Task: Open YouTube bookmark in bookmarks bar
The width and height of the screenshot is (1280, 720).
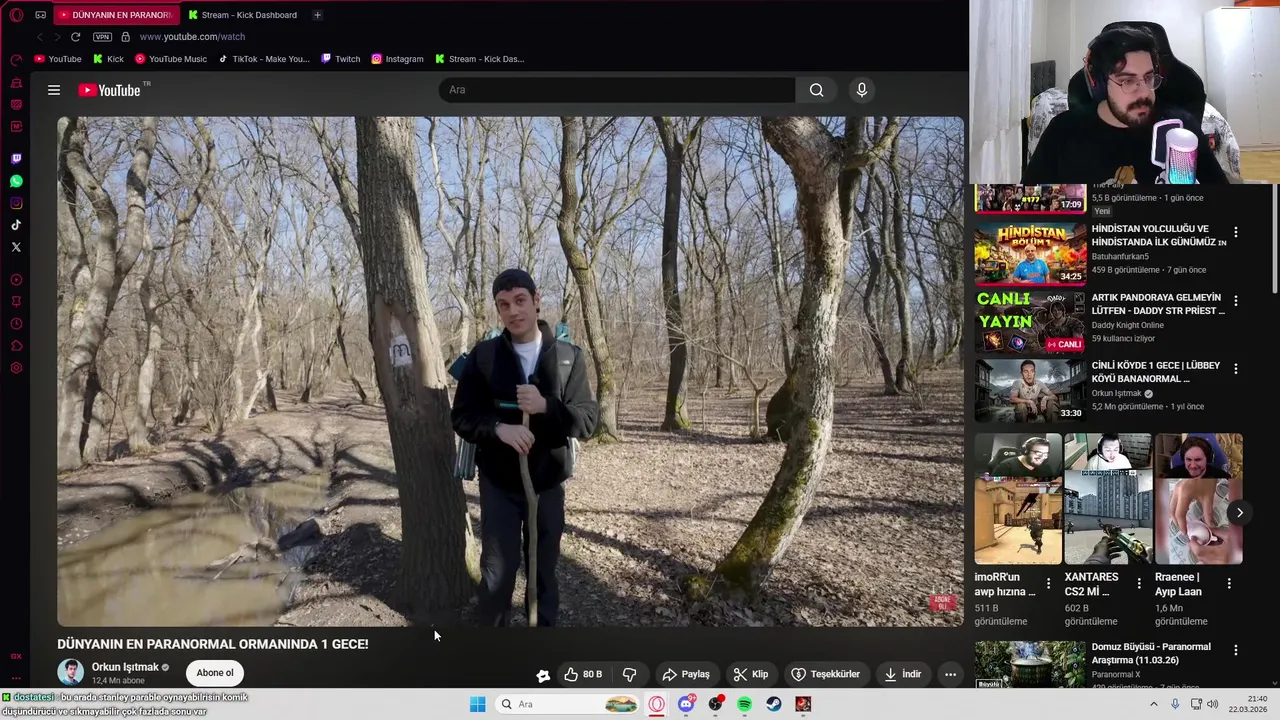Action: [x=58, y=59]
